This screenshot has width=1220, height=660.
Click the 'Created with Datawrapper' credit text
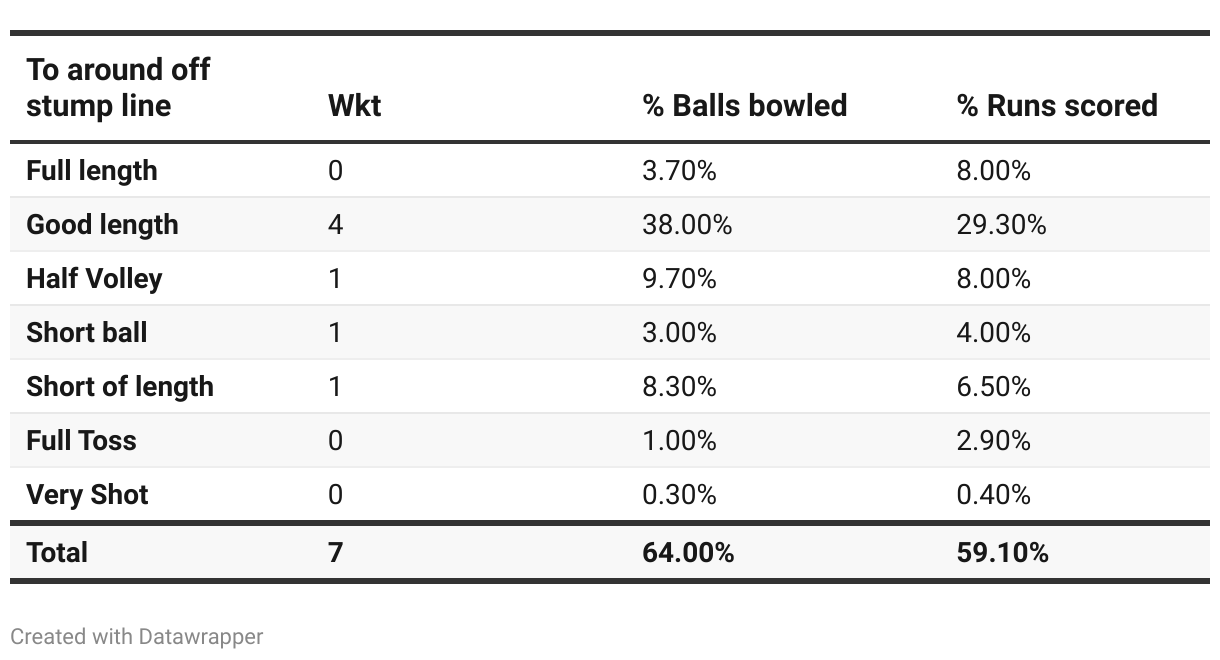[x=137, y=636]
